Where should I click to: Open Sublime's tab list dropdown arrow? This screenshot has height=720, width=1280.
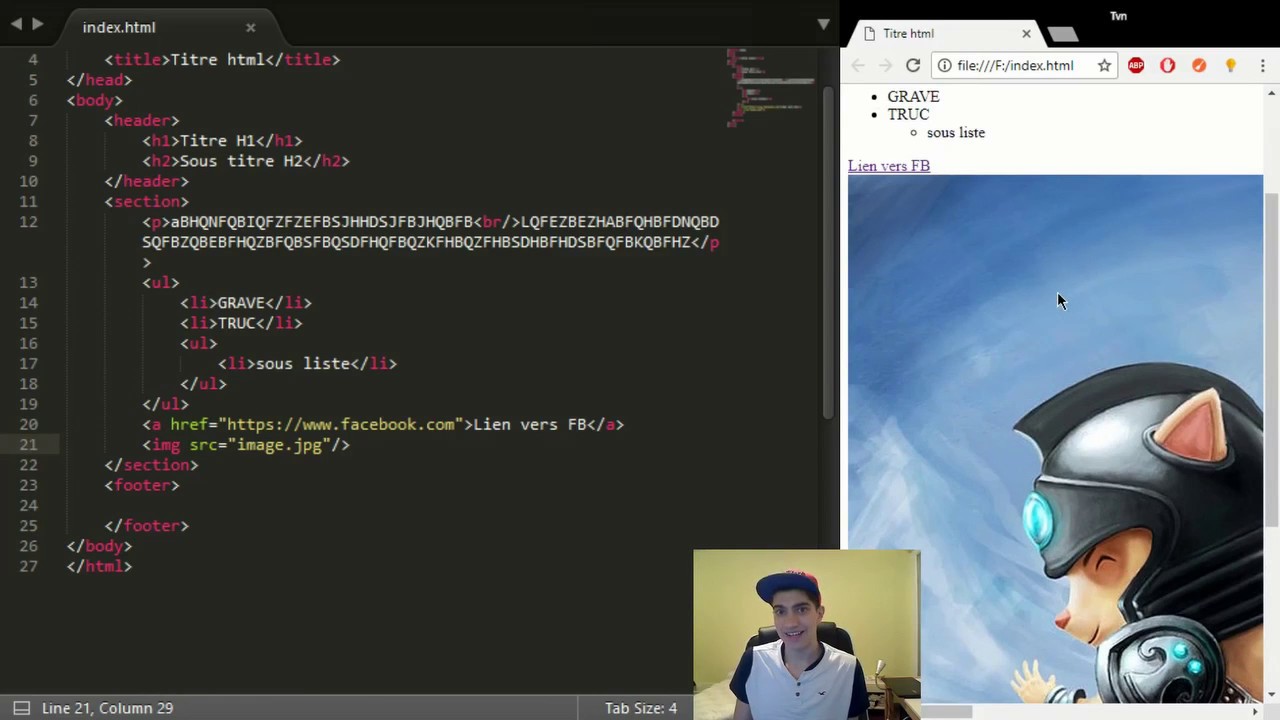point(823,24)
